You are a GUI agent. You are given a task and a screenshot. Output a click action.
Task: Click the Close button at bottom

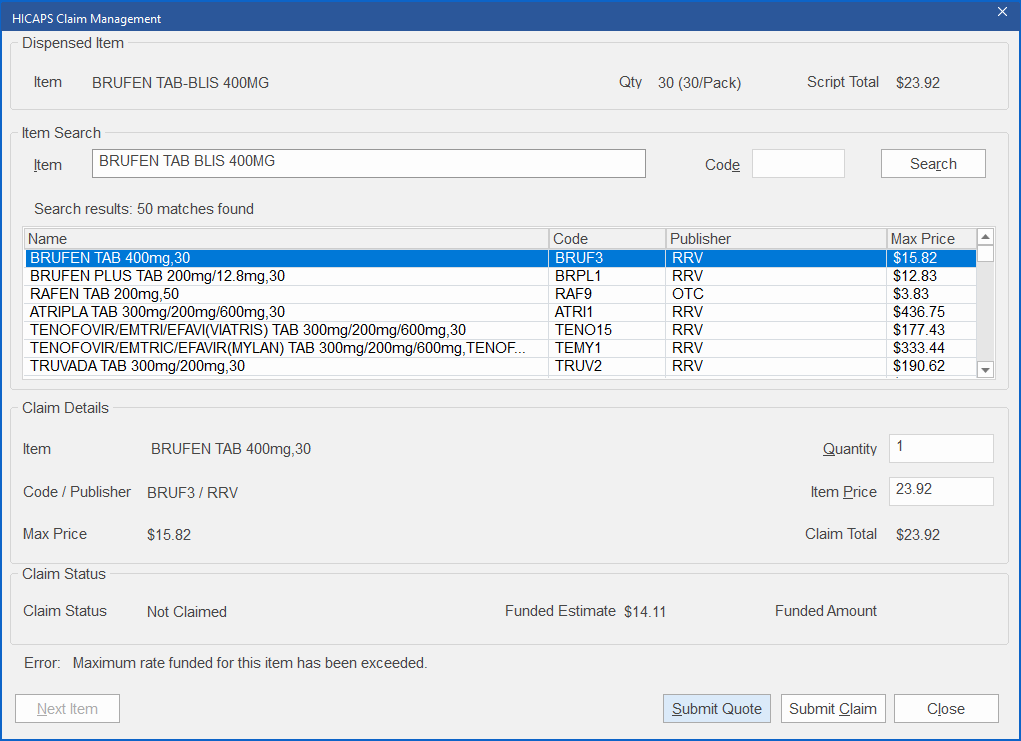coord(945,709)
